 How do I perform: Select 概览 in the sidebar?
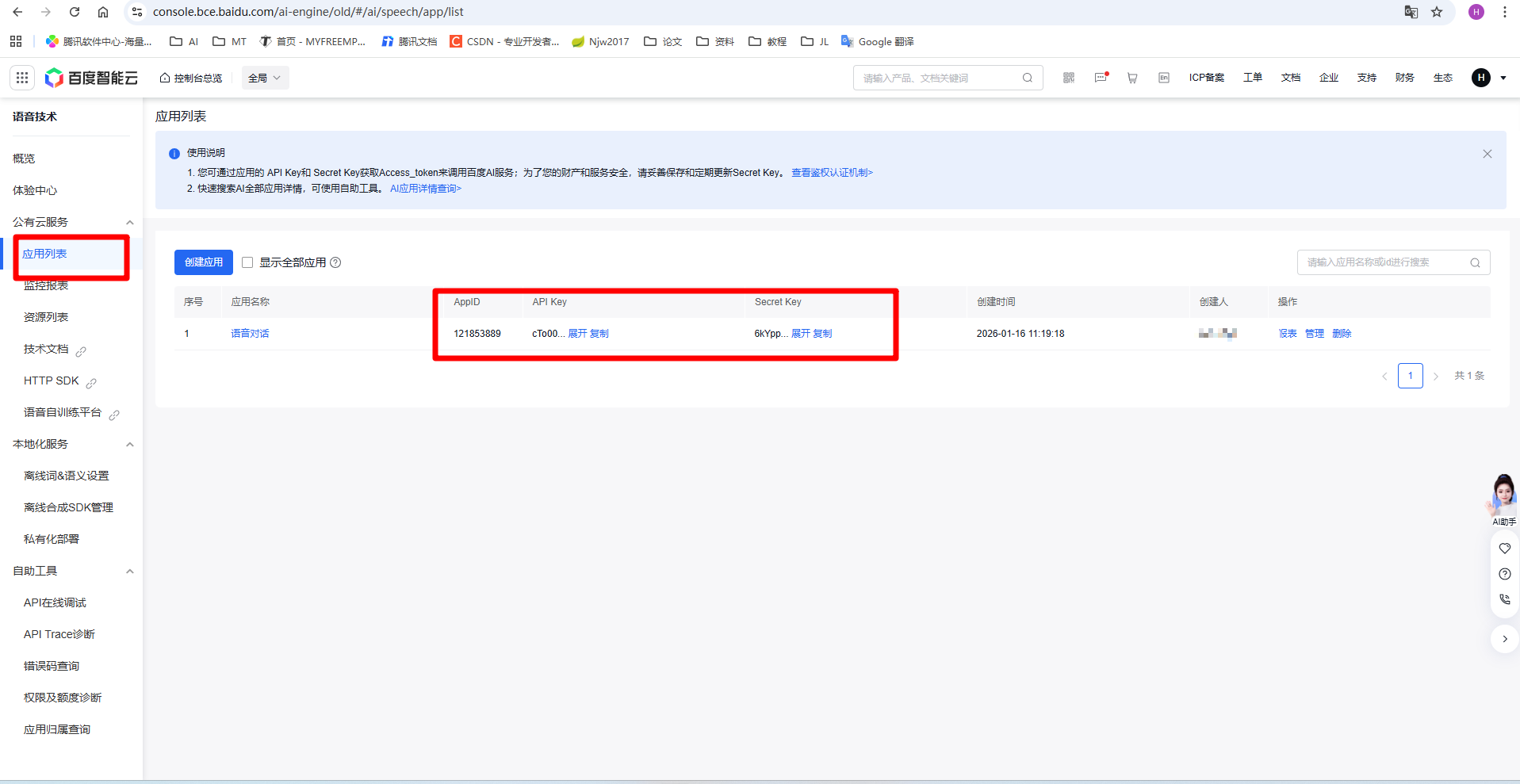pos(24,159)
